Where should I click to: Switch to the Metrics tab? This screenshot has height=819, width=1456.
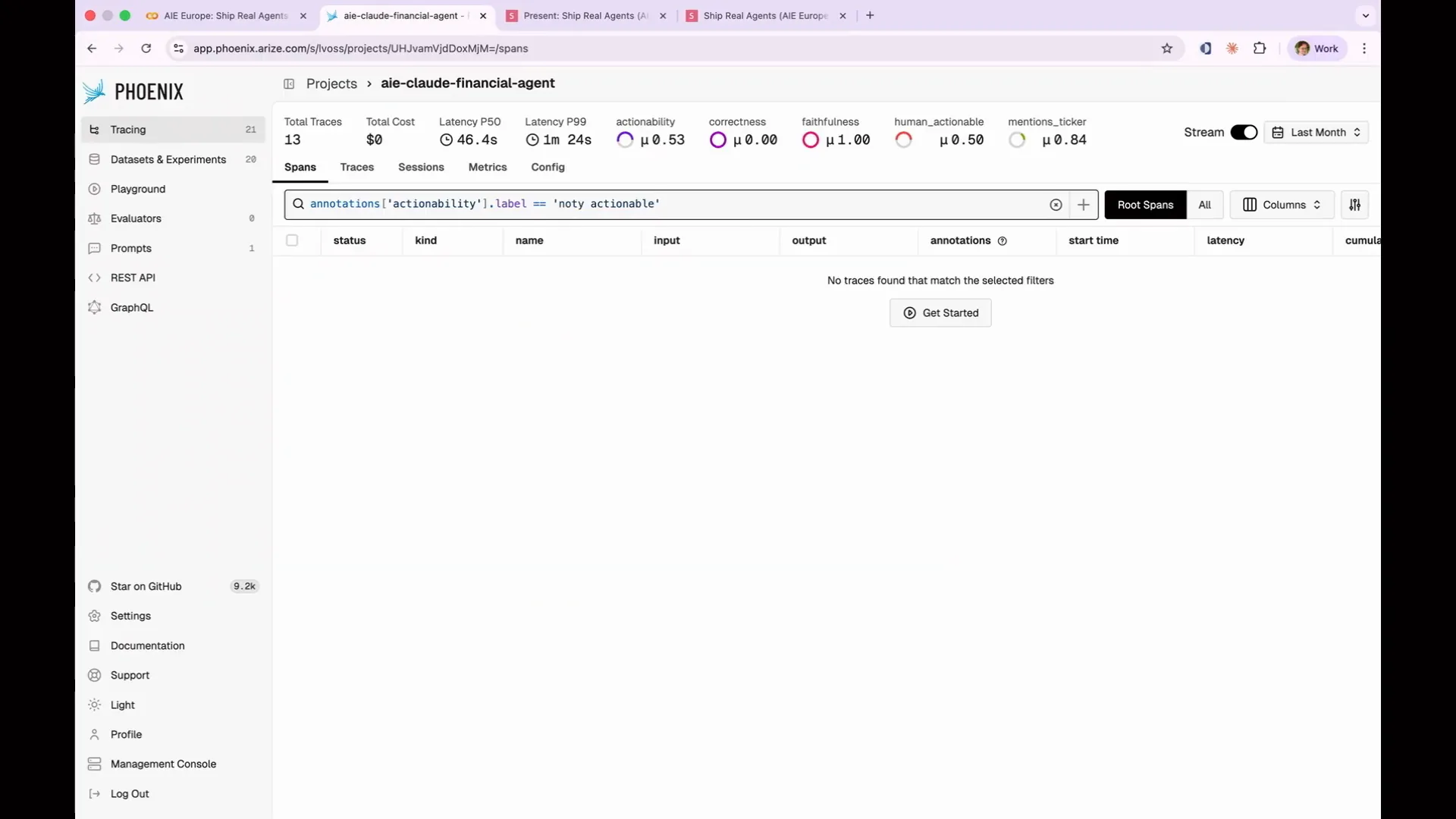(488, 167)
